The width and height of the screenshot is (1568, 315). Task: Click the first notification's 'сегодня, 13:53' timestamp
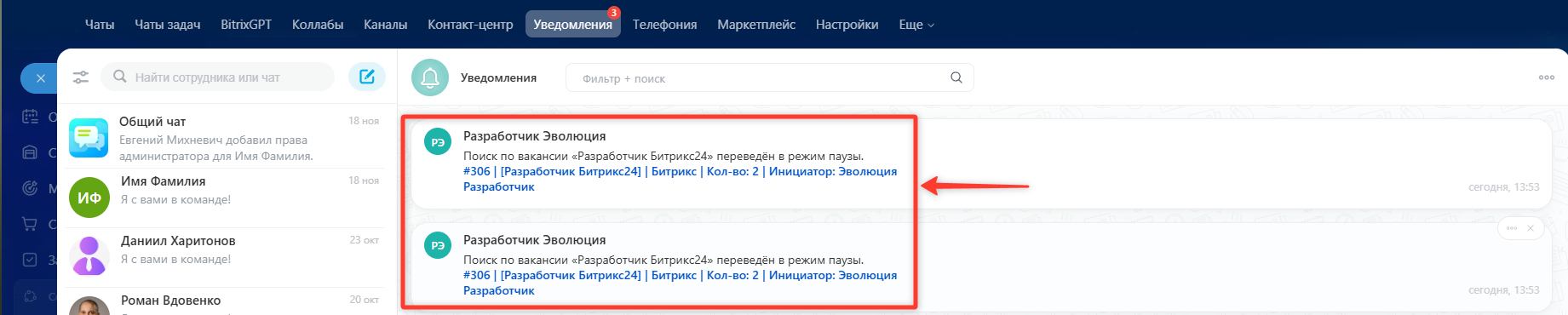(x=1504, y=186)
